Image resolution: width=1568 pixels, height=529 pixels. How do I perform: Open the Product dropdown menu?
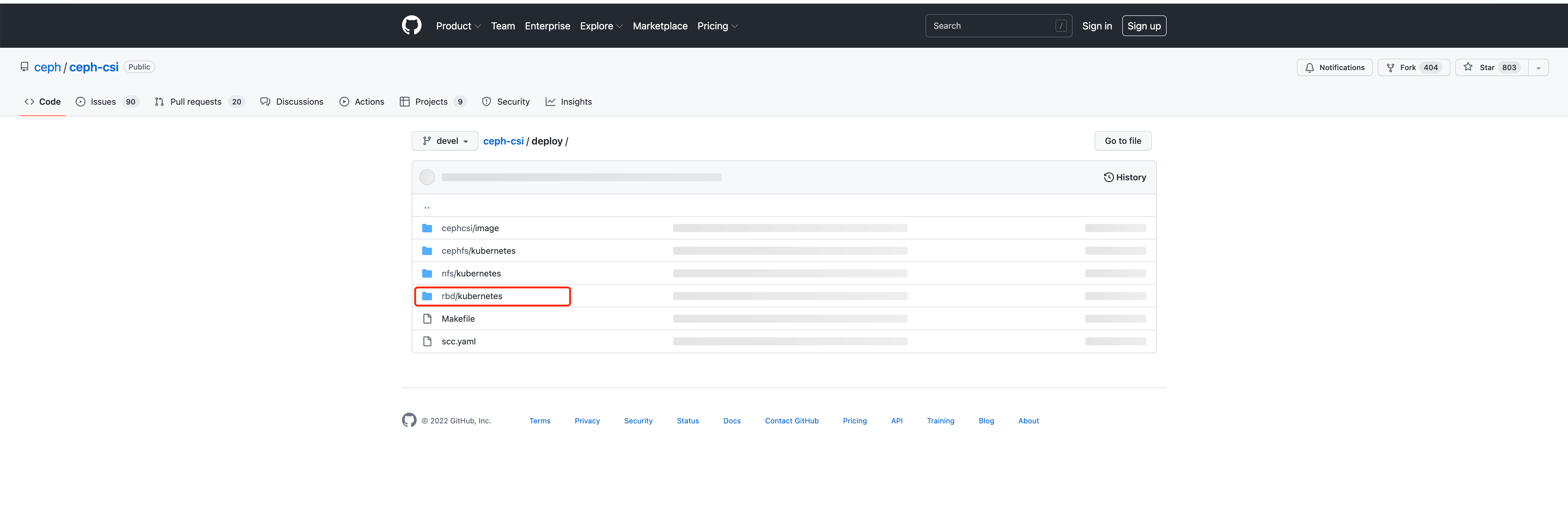coord(458,26)
